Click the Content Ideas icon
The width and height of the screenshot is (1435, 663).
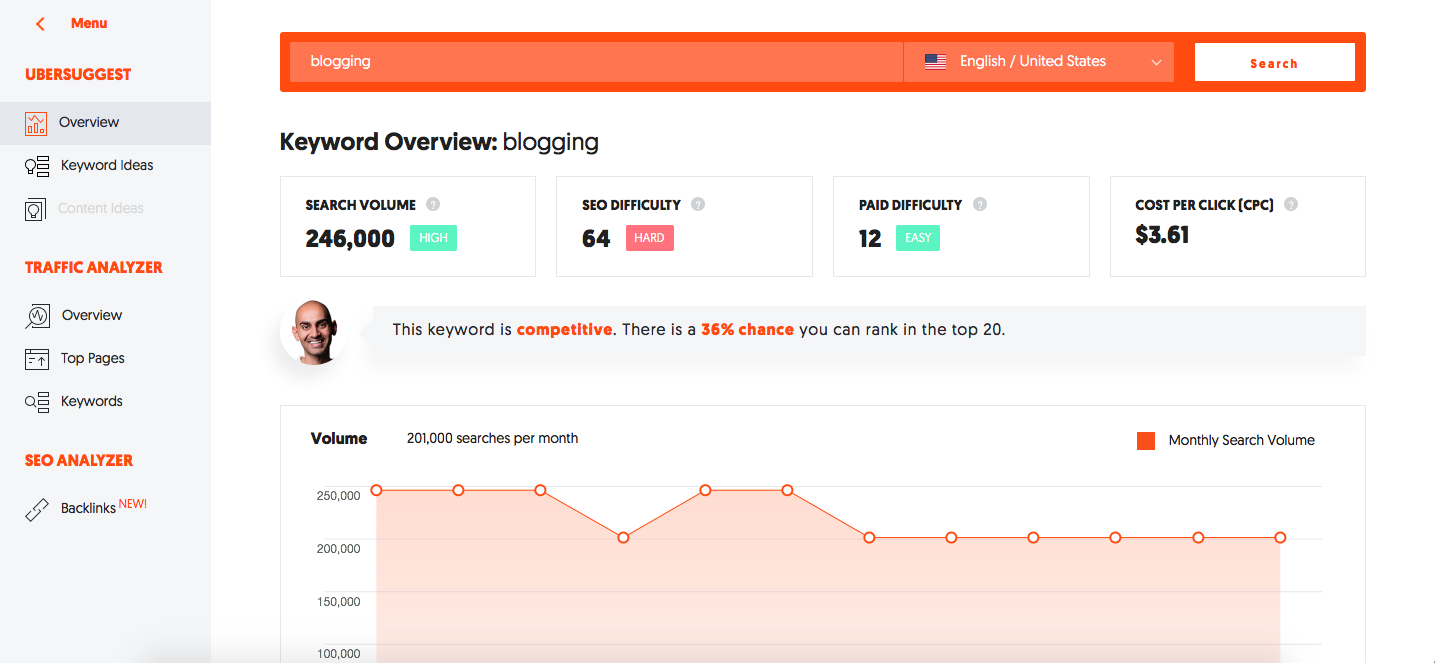click(36, 209)
